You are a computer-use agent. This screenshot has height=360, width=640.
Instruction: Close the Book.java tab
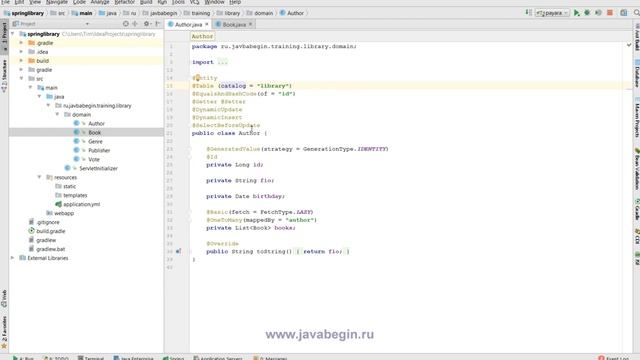point(250,24)
